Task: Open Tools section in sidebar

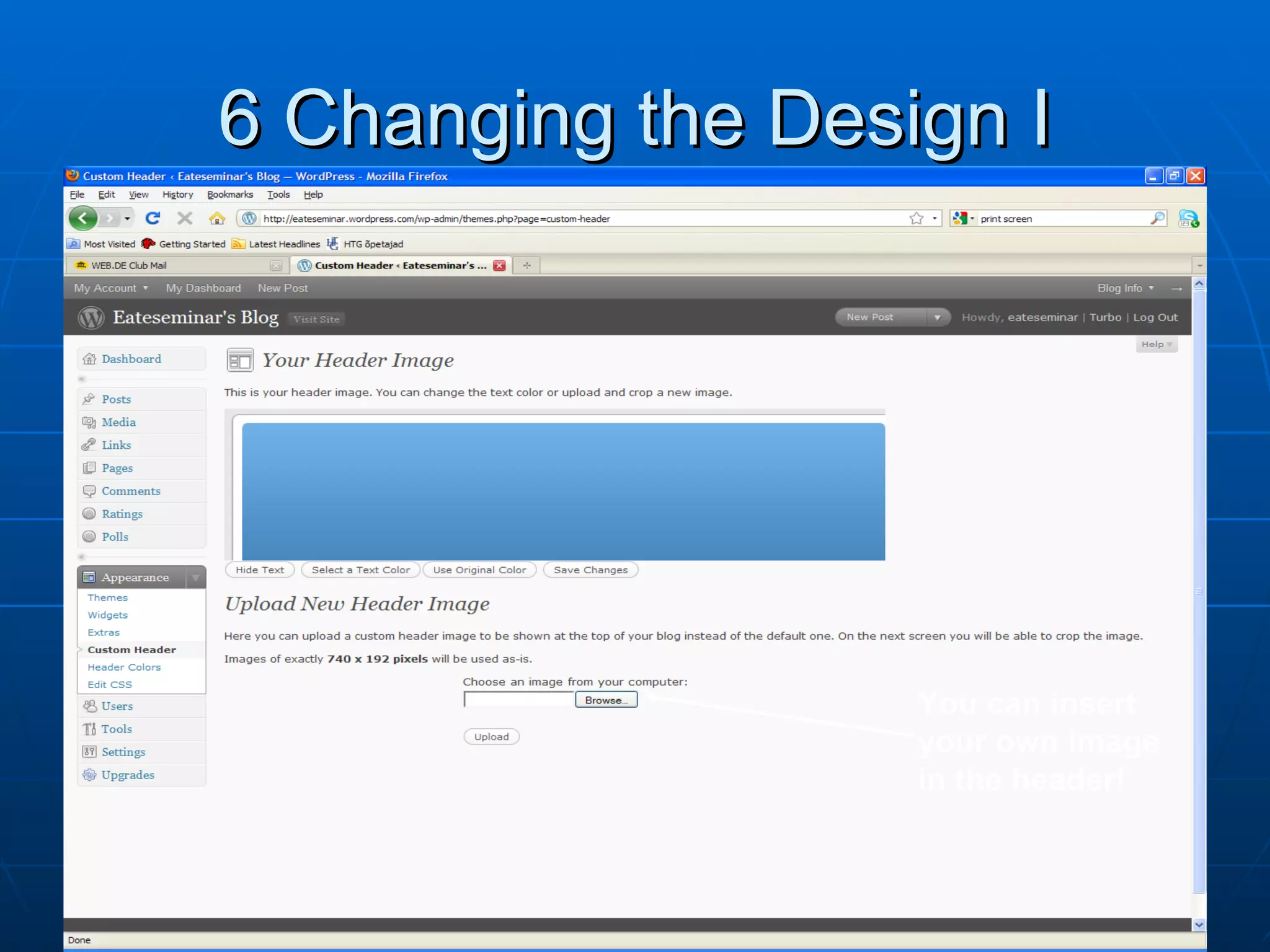Action: 141,729
